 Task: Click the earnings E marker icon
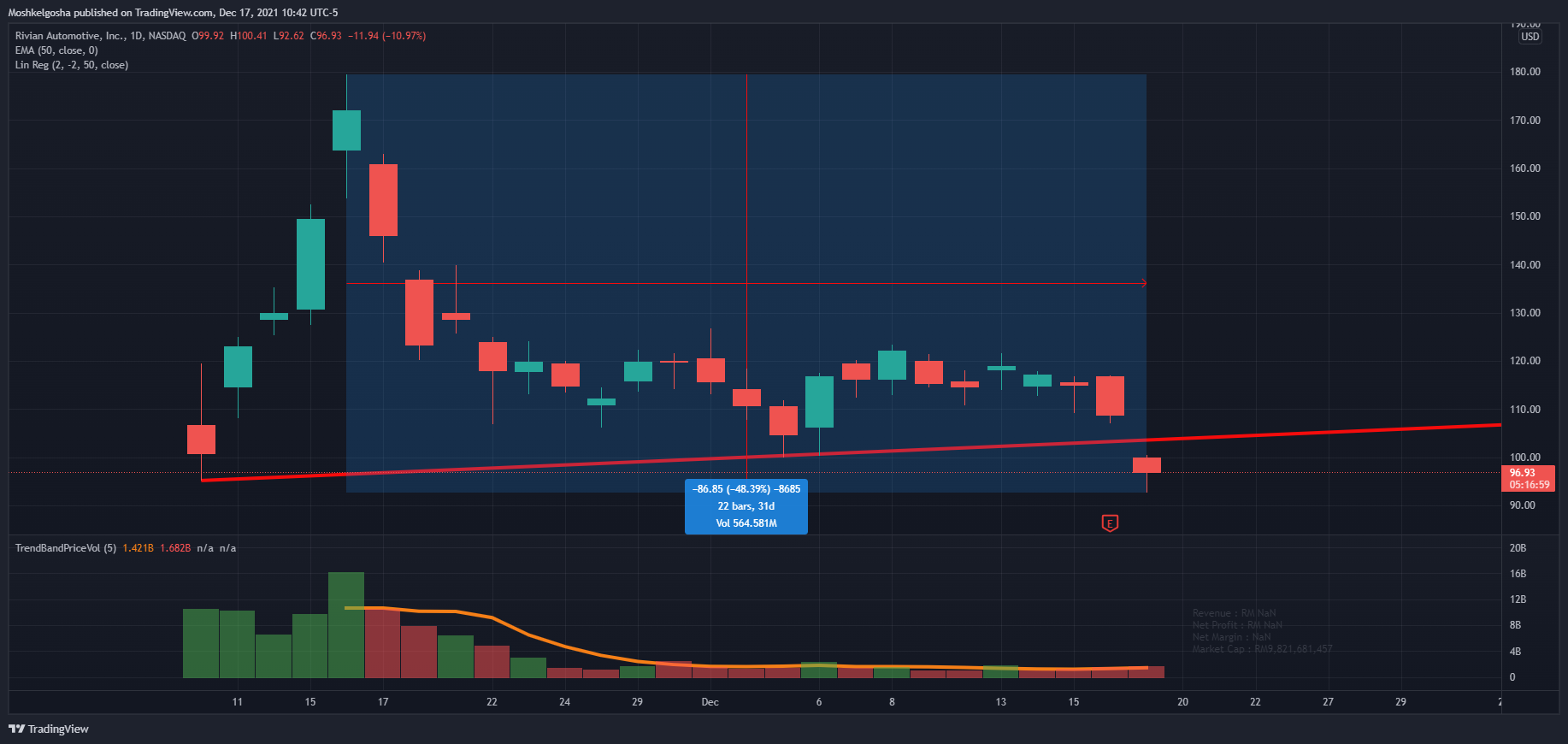1110,523
